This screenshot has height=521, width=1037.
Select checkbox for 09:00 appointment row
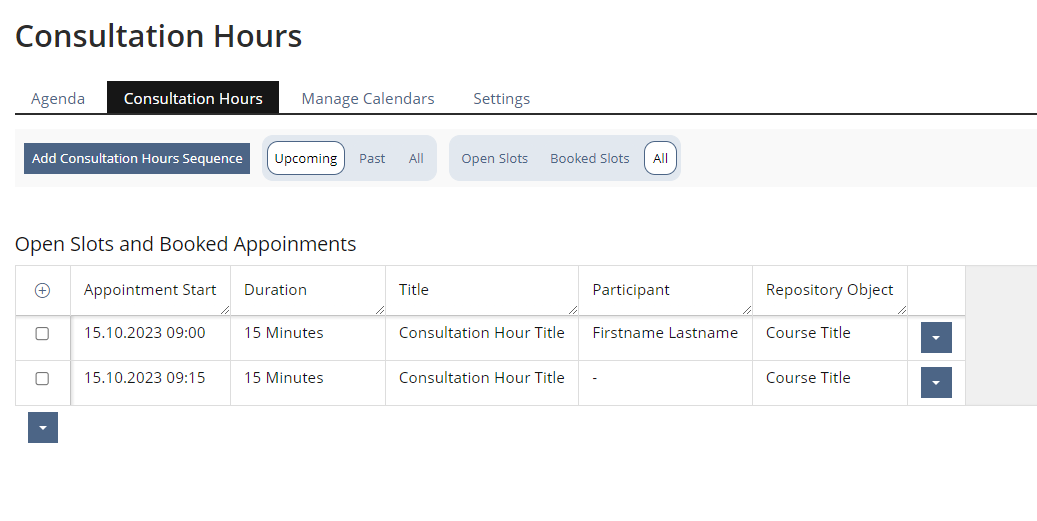click(42, 334)
